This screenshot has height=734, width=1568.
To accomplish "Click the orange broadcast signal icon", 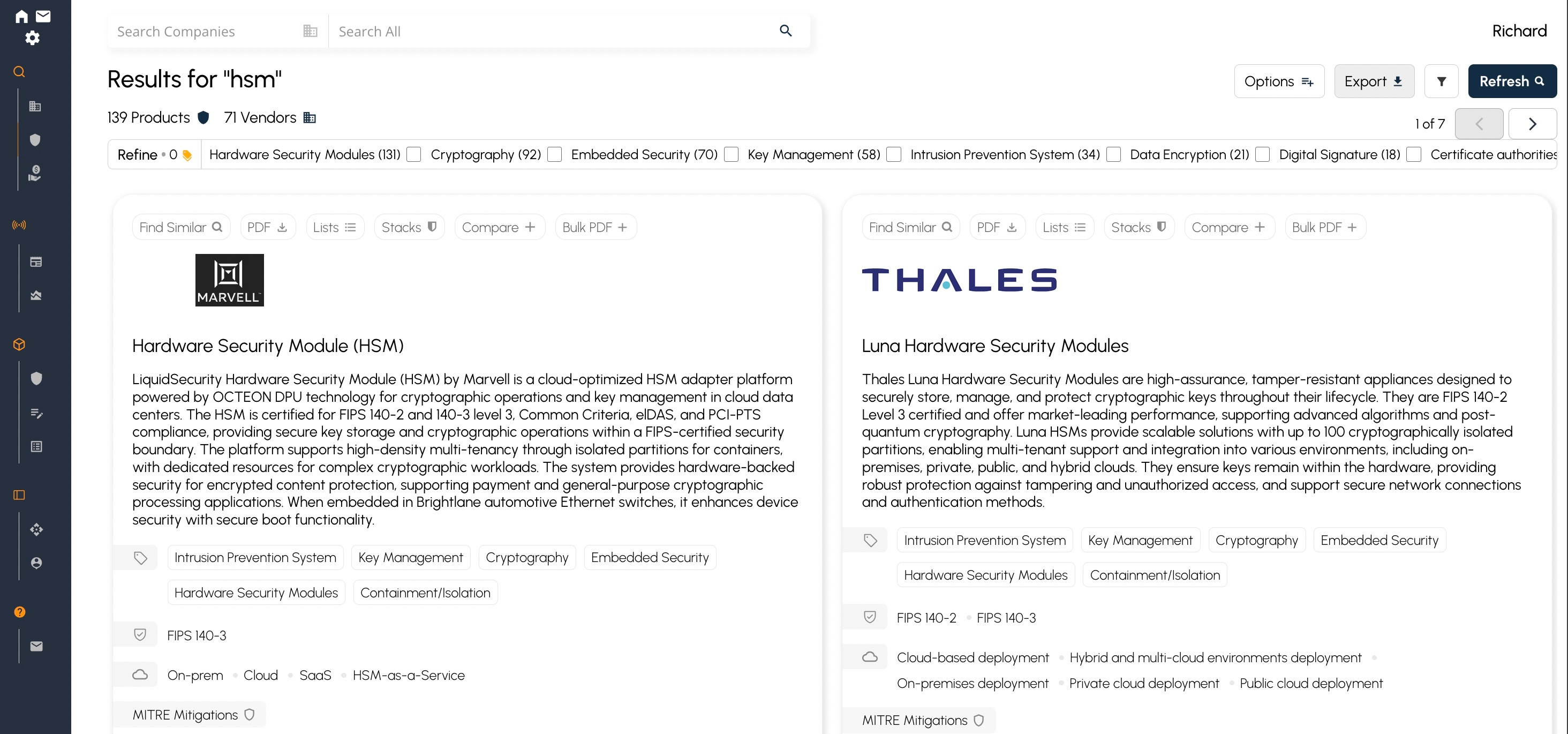I will 19,225.
